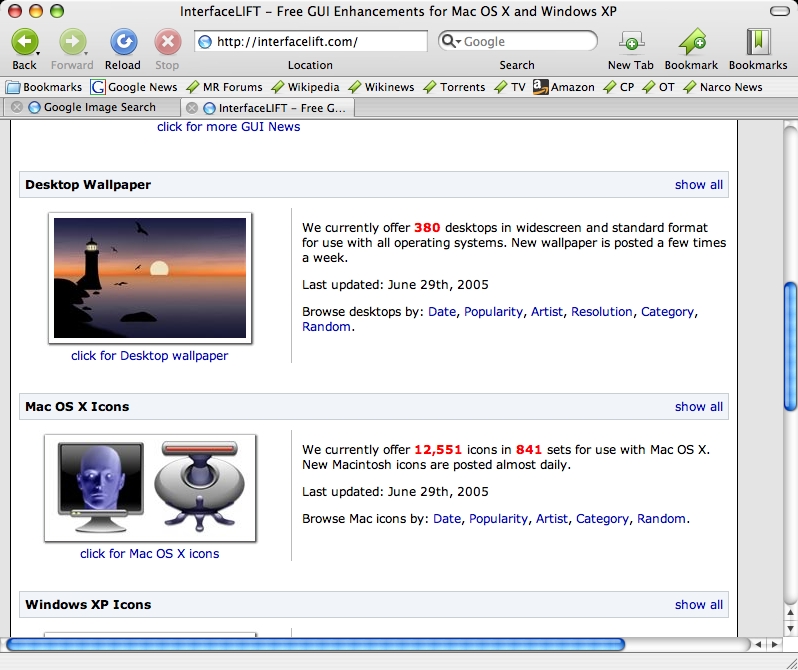This screenshot has height=670, width=798.
Task: Click the horizontal scrollbar thumb
Action: click(x=315, y=645)
